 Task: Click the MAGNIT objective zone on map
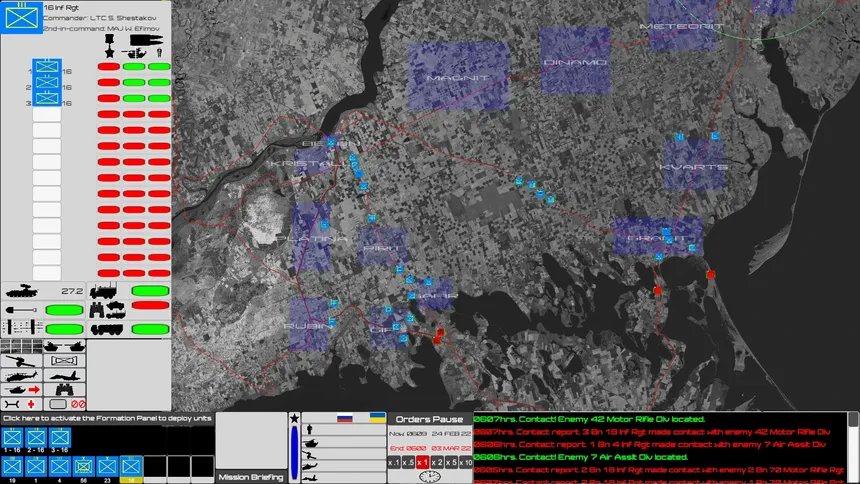(x=458, y=76)
